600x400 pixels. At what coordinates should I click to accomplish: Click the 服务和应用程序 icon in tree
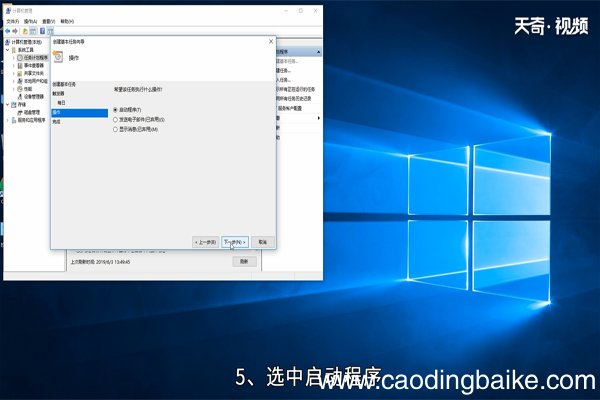pos(14,120)
